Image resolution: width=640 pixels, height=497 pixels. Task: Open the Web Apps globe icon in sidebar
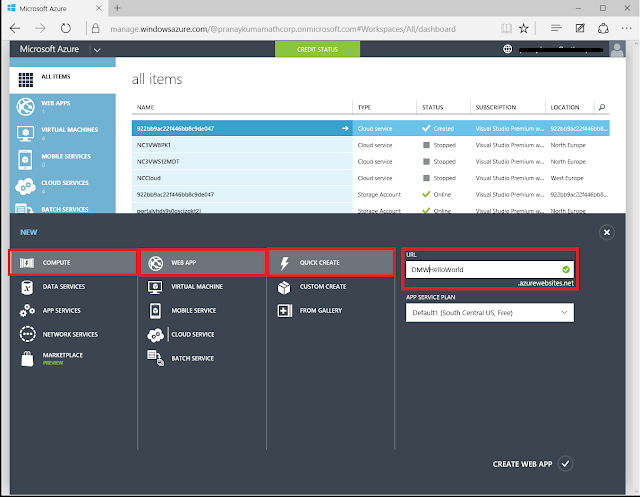(25, 107)
